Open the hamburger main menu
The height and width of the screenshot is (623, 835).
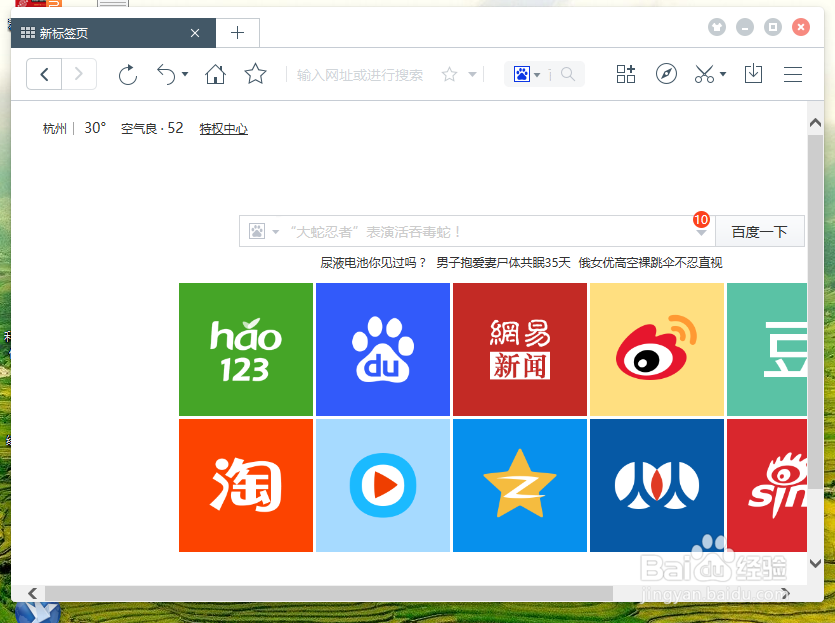[792, 75]
